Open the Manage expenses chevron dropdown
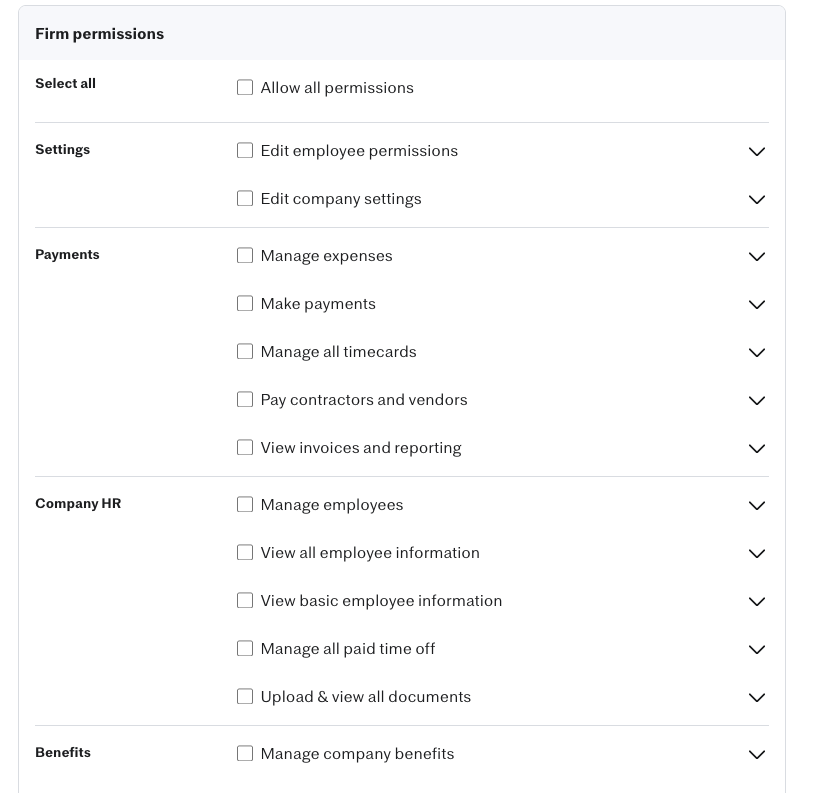 coord(756,257)
